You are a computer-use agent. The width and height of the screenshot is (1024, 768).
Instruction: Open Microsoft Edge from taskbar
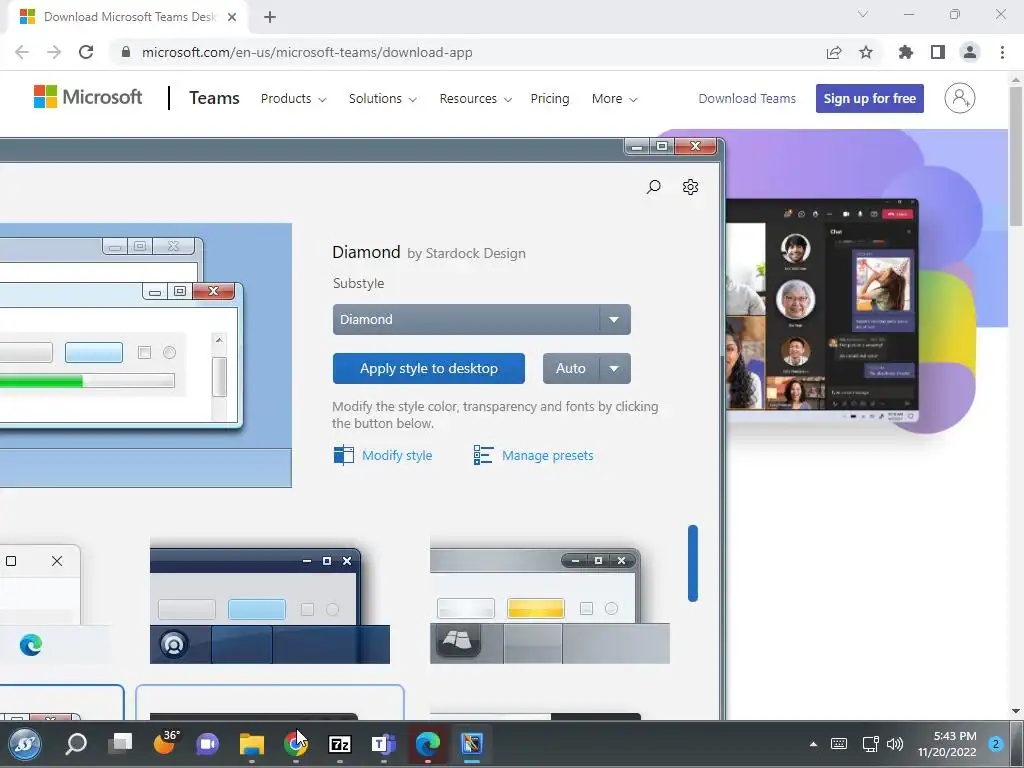(x=428, y=744)
